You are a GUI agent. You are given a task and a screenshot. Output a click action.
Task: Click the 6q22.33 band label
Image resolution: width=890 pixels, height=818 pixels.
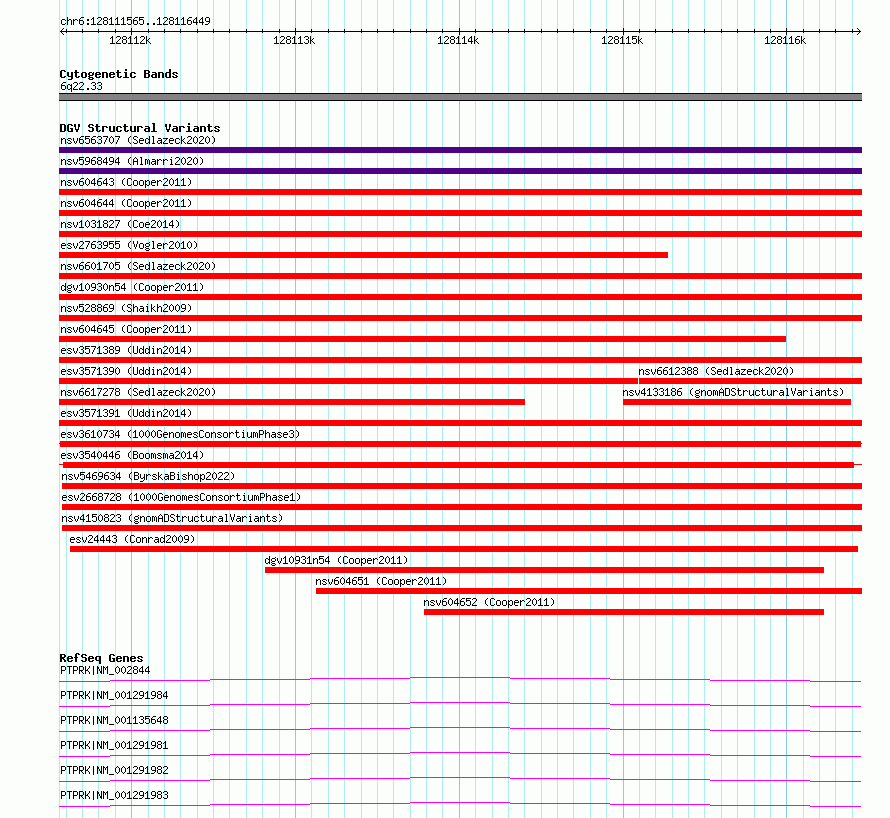[81, 86]
